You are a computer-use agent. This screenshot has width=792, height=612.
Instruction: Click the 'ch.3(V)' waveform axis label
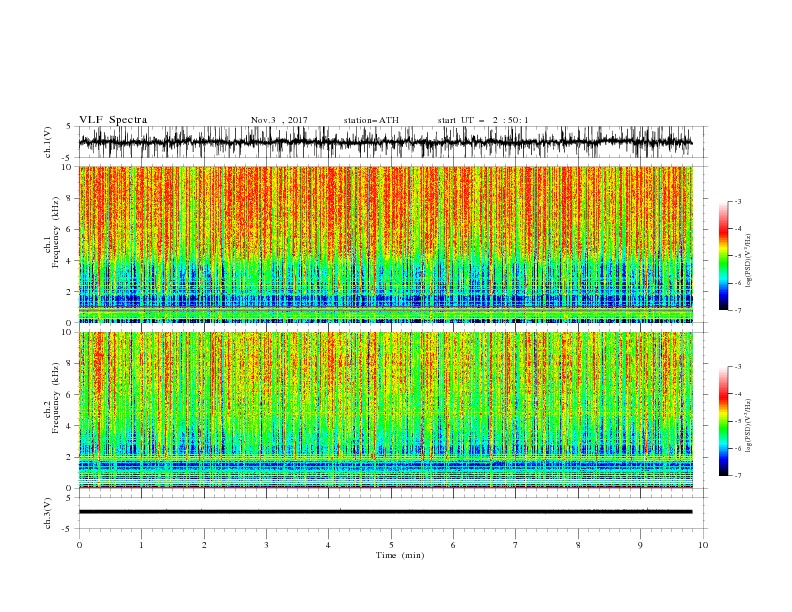click(48, 513)
